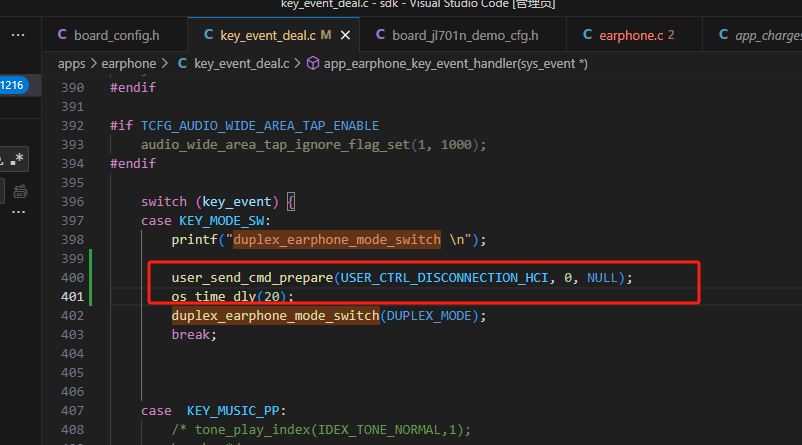This screenshot has width=802, height=445.
Task: Click user_send_cmd_prepare function name
Action: (252, 278)
